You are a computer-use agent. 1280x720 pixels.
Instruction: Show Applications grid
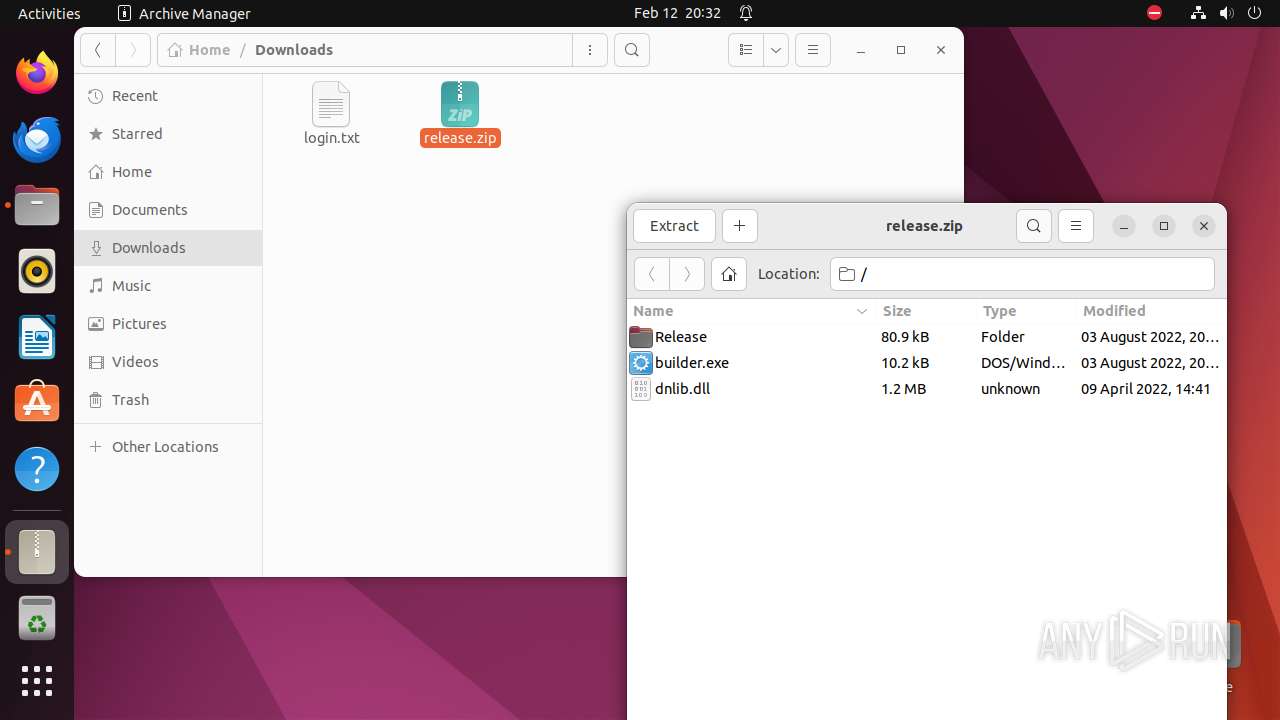(x=37, y=681)
